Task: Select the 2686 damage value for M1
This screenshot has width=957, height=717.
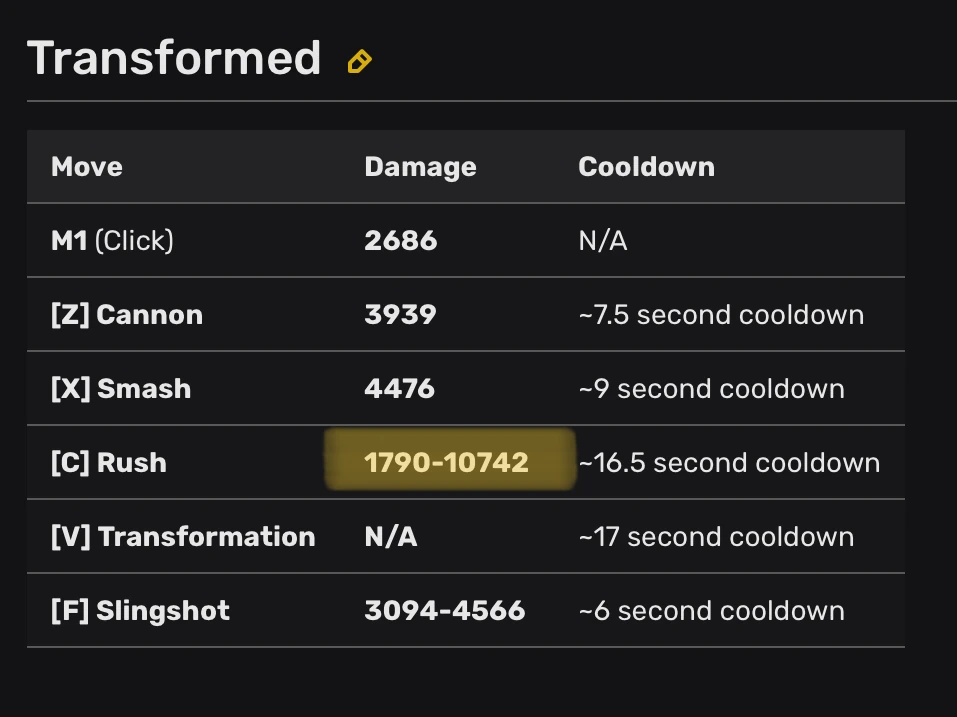Action: 400,240
